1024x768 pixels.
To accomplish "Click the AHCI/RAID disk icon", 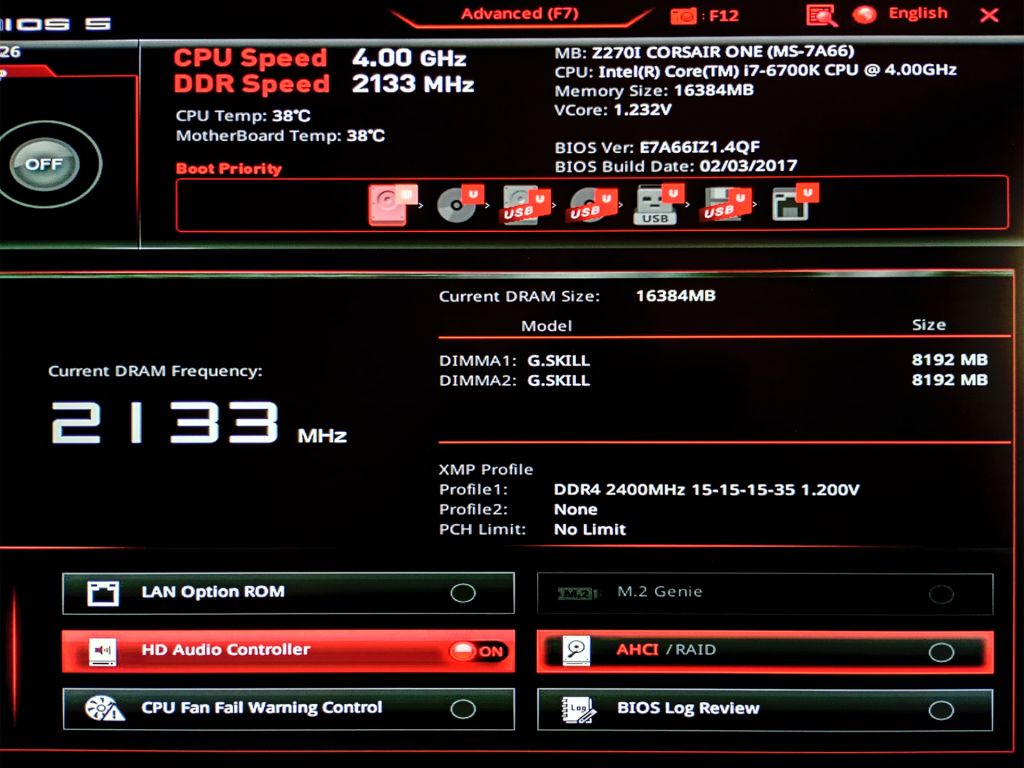I will click(576, 650).
